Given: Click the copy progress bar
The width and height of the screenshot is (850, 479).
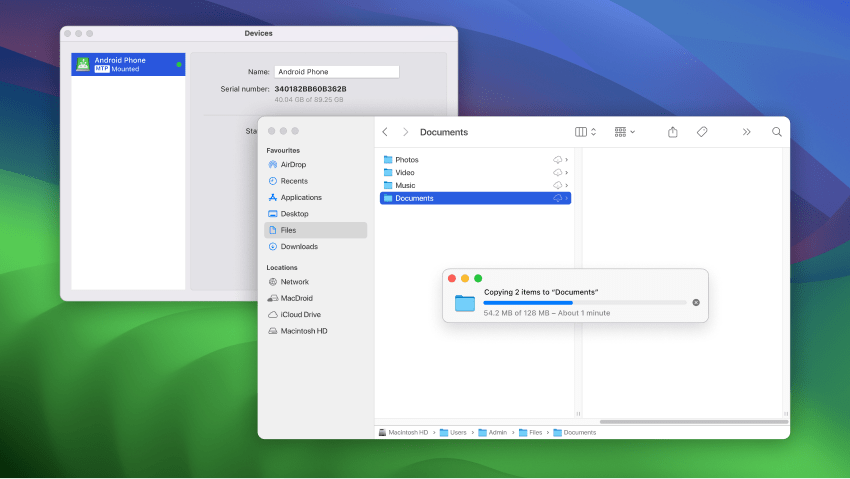Looking at the screenshot, I should click(585, 302).
